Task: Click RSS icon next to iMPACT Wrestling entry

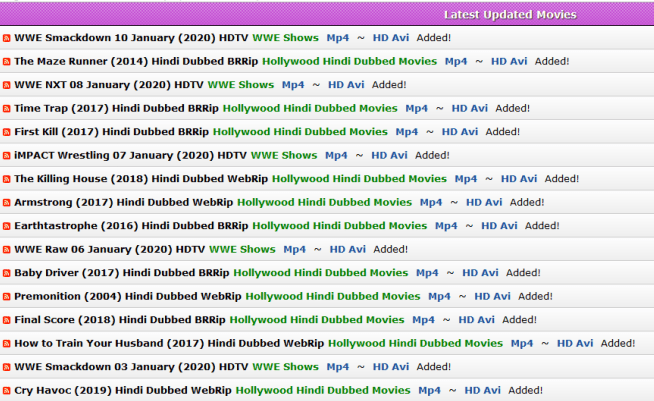Action: [7, 156]
